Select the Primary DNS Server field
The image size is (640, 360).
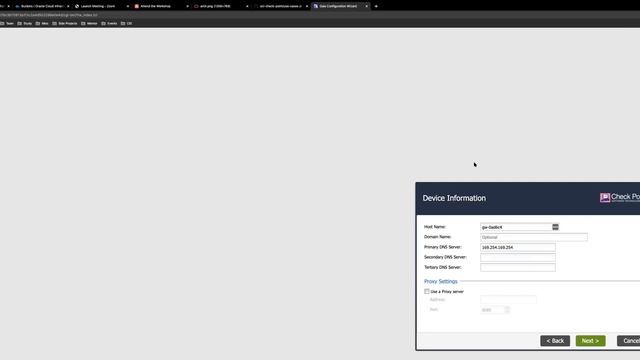(x=518, y=247)
